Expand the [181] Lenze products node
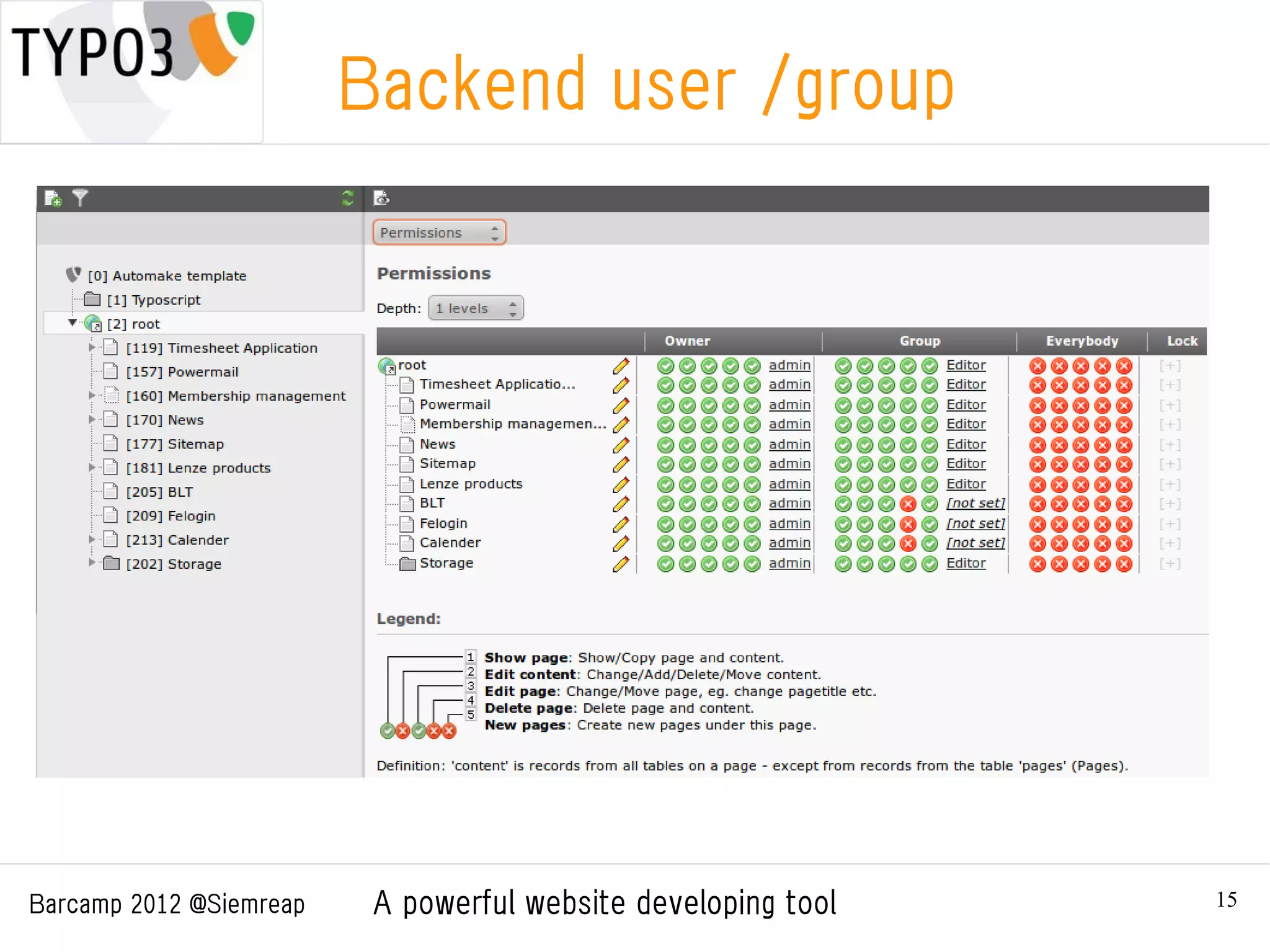Screen dimensions: 1270x952 click(x=92, y=467)
